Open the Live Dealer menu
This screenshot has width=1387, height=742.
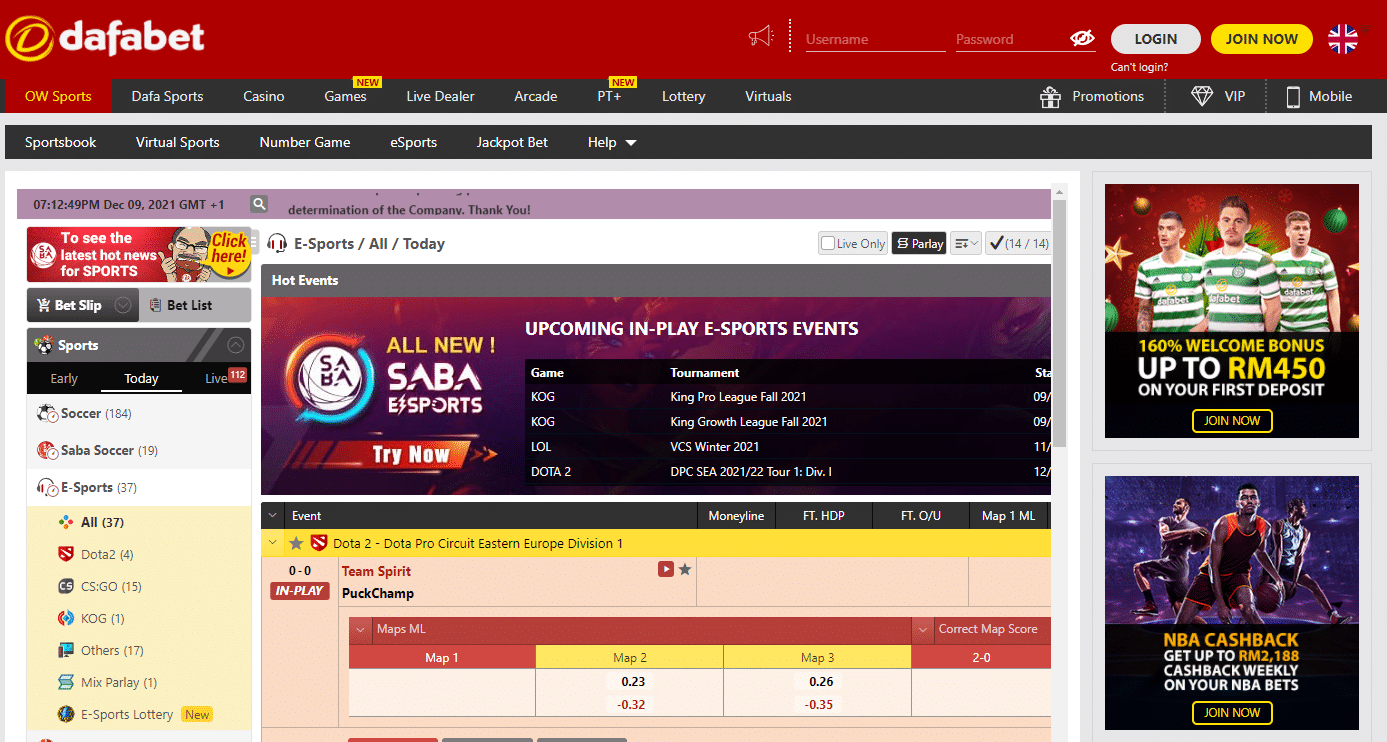(440, 96)
